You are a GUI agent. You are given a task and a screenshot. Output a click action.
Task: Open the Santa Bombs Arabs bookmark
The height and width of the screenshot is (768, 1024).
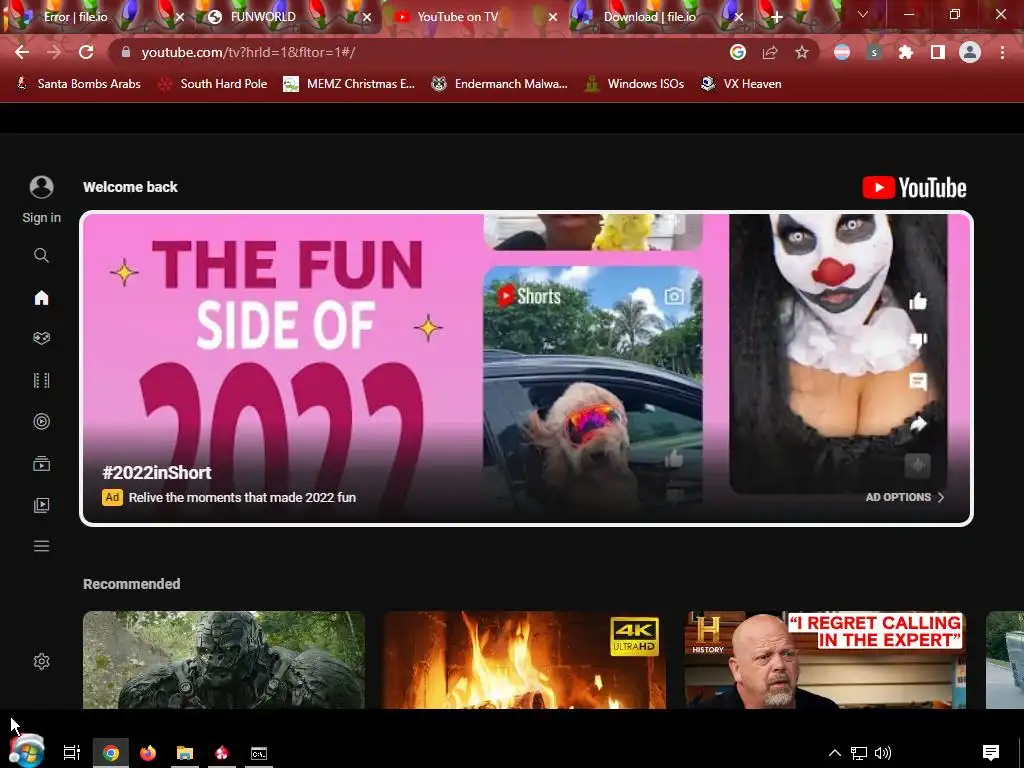click(x=78, y=84)
